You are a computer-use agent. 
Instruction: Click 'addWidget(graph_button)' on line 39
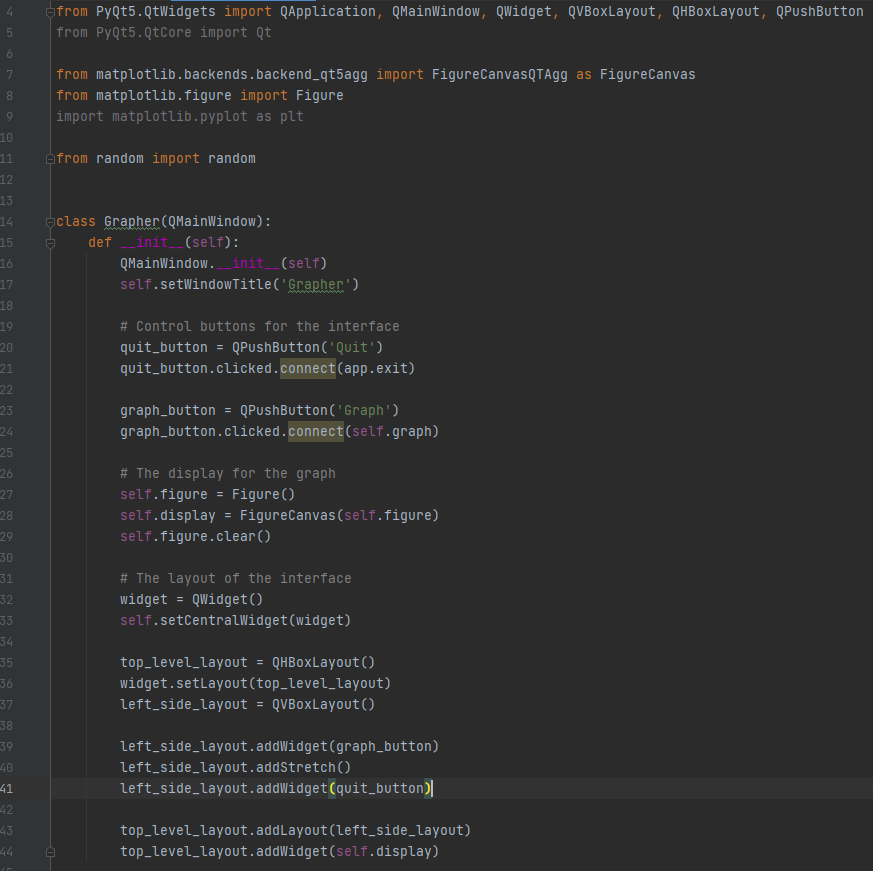pyautogui.click(x=347, y=747)
